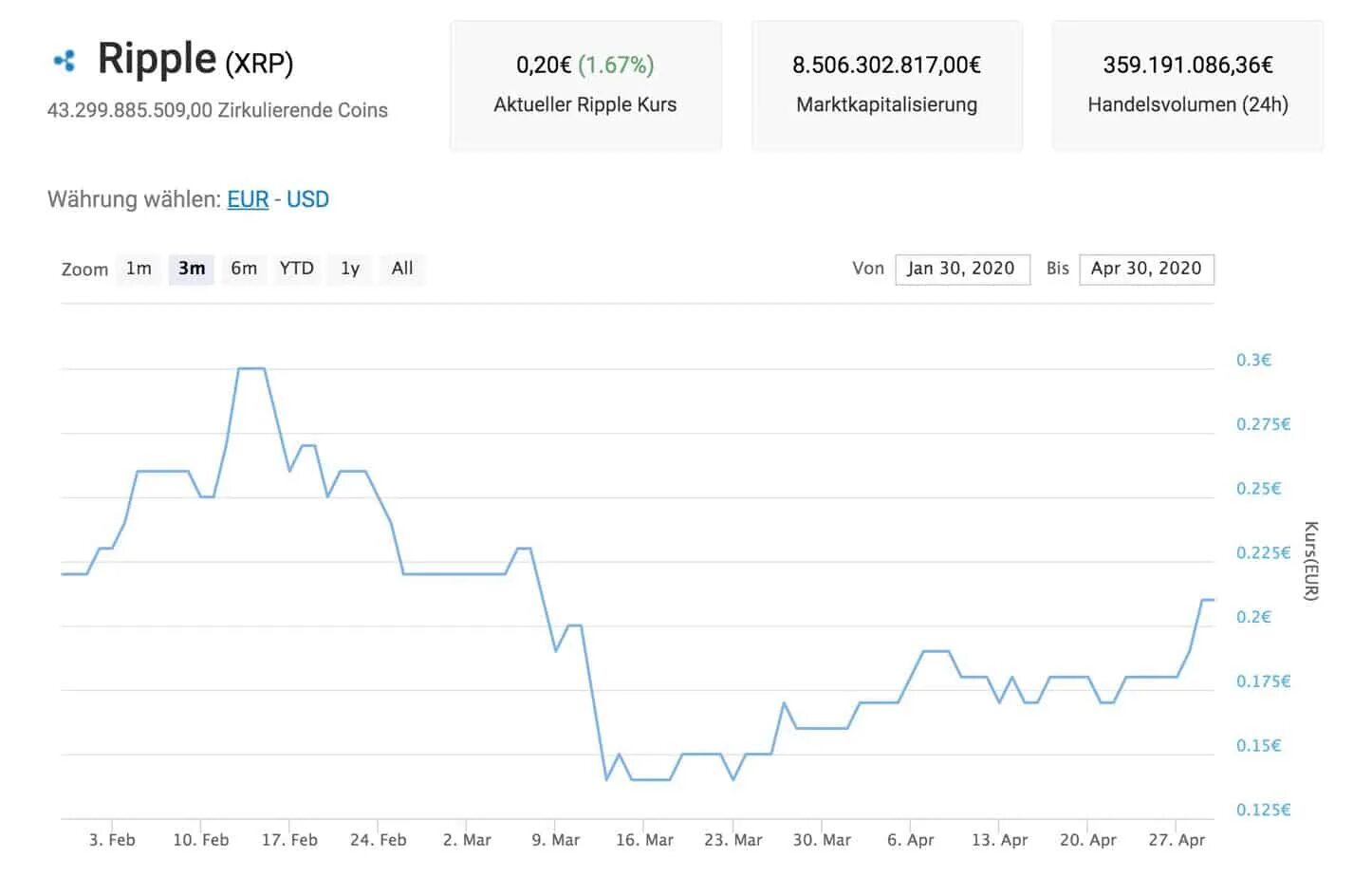Click the 0.3€ price axis label
The image size is (1372, 877).
1253,361
